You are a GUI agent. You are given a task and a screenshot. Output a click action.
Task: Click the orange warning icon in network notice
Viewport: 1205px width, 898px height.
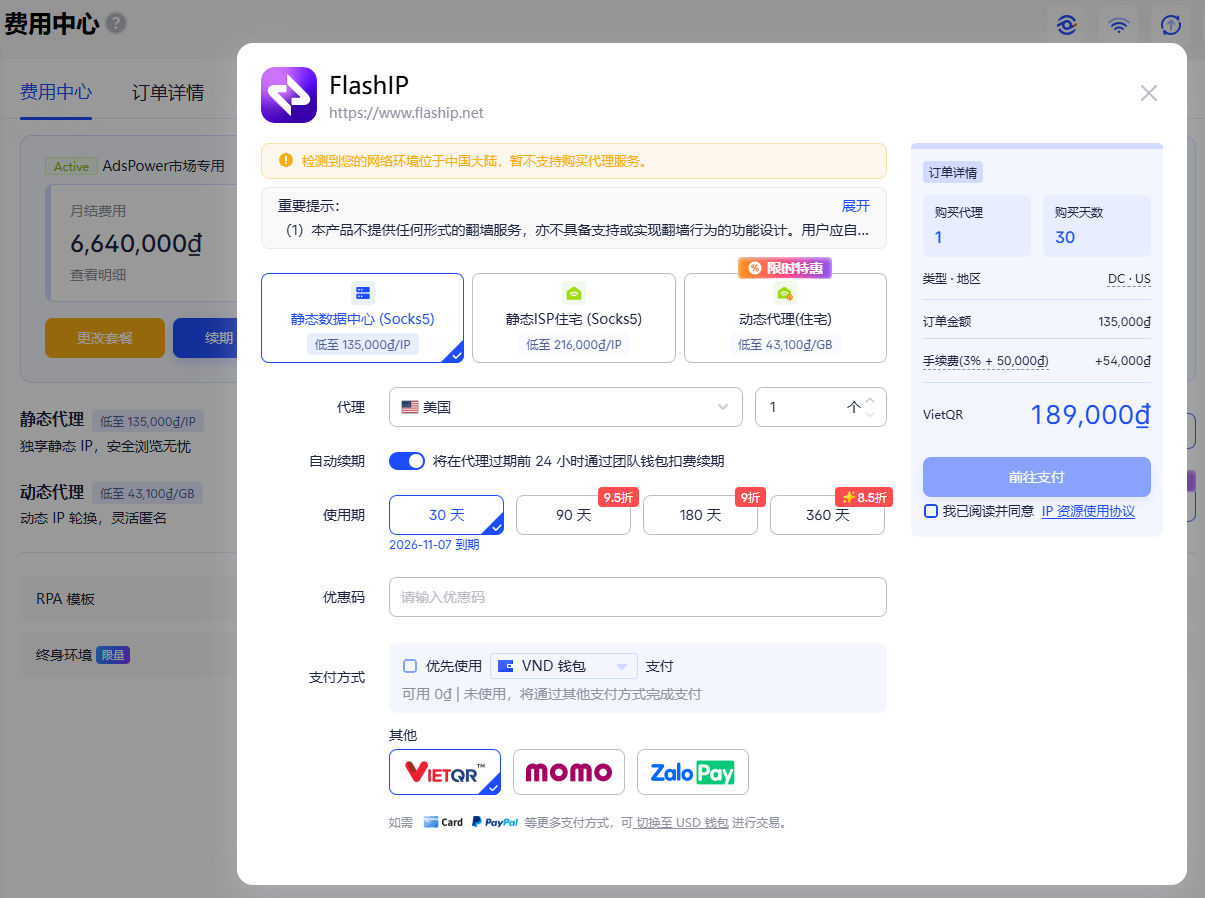pos(286,160)
